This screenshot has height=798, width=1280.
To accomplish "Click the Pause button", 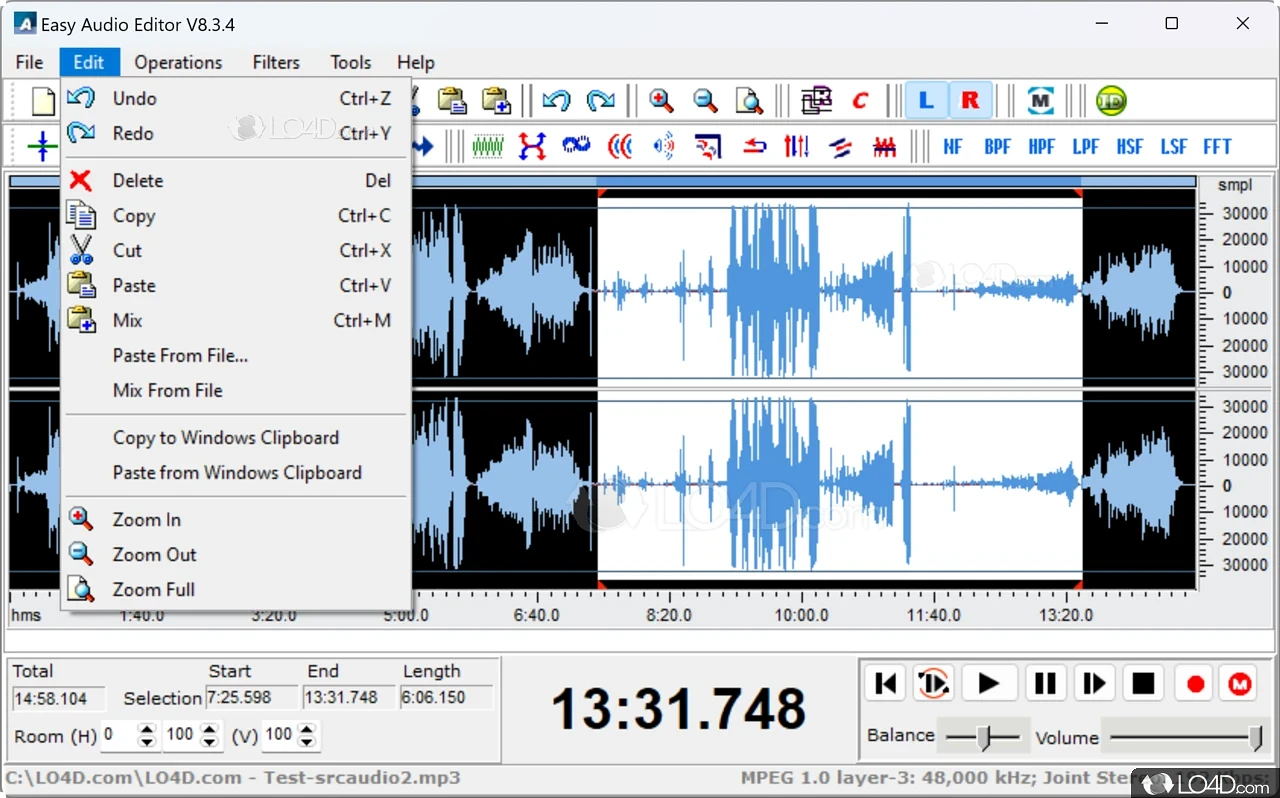I will [x=1045, y=684].
